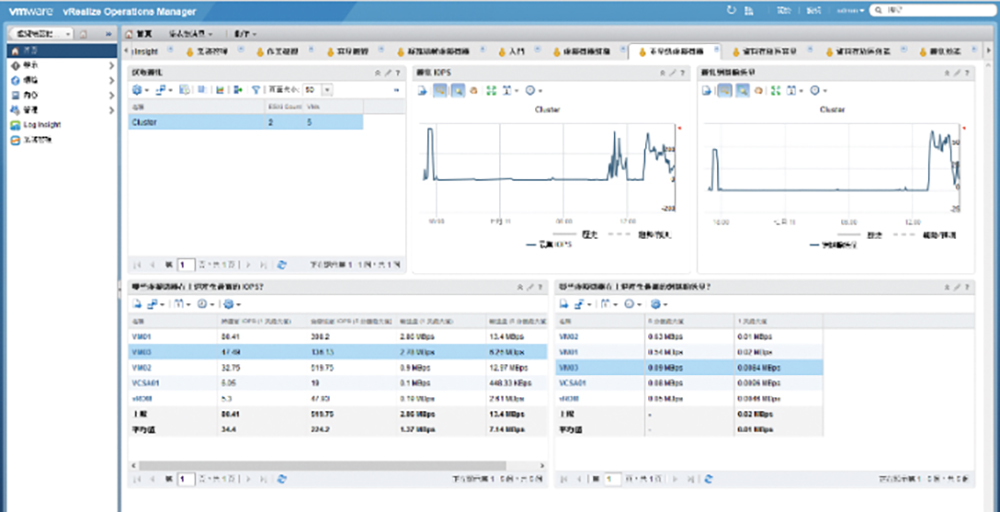This screenshot has height=512, width=1000.
Task: Click the help question mark on cluster list widget
Action: 398,73
